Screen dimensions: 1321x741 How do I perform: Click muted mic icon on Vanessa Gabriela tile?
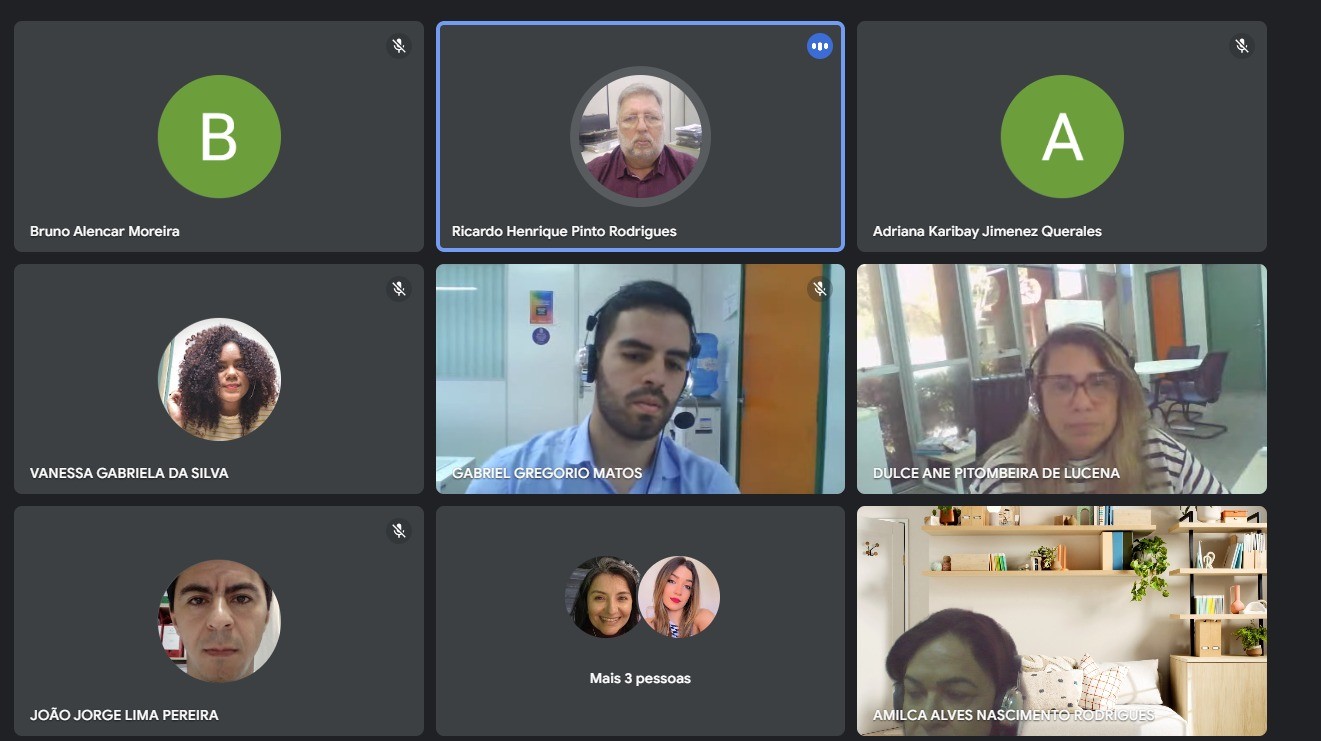[399, 289]
